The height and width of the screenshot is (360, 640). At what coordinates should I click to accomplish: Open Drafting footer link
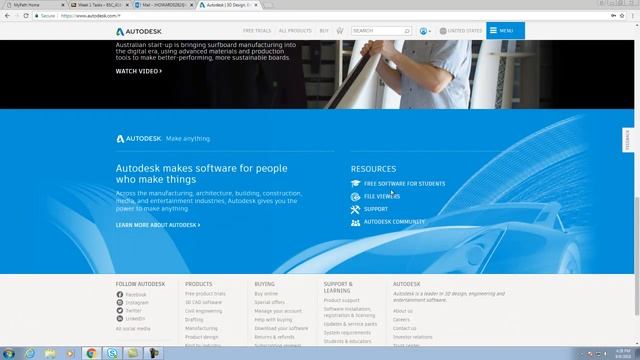point(194,320)
